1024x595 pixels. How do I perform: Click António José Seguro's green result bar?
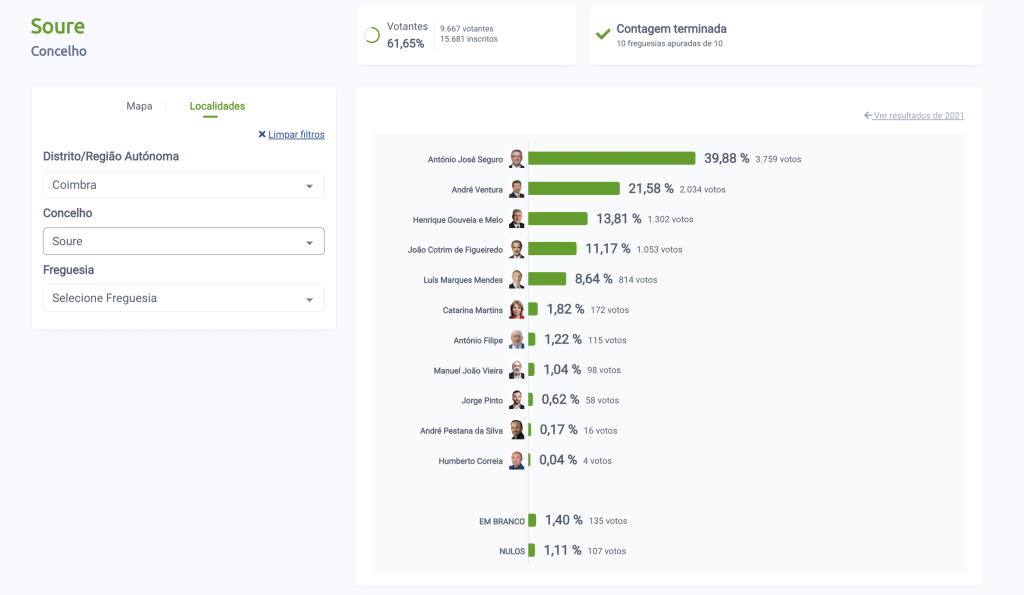click(x=611, y=158)
